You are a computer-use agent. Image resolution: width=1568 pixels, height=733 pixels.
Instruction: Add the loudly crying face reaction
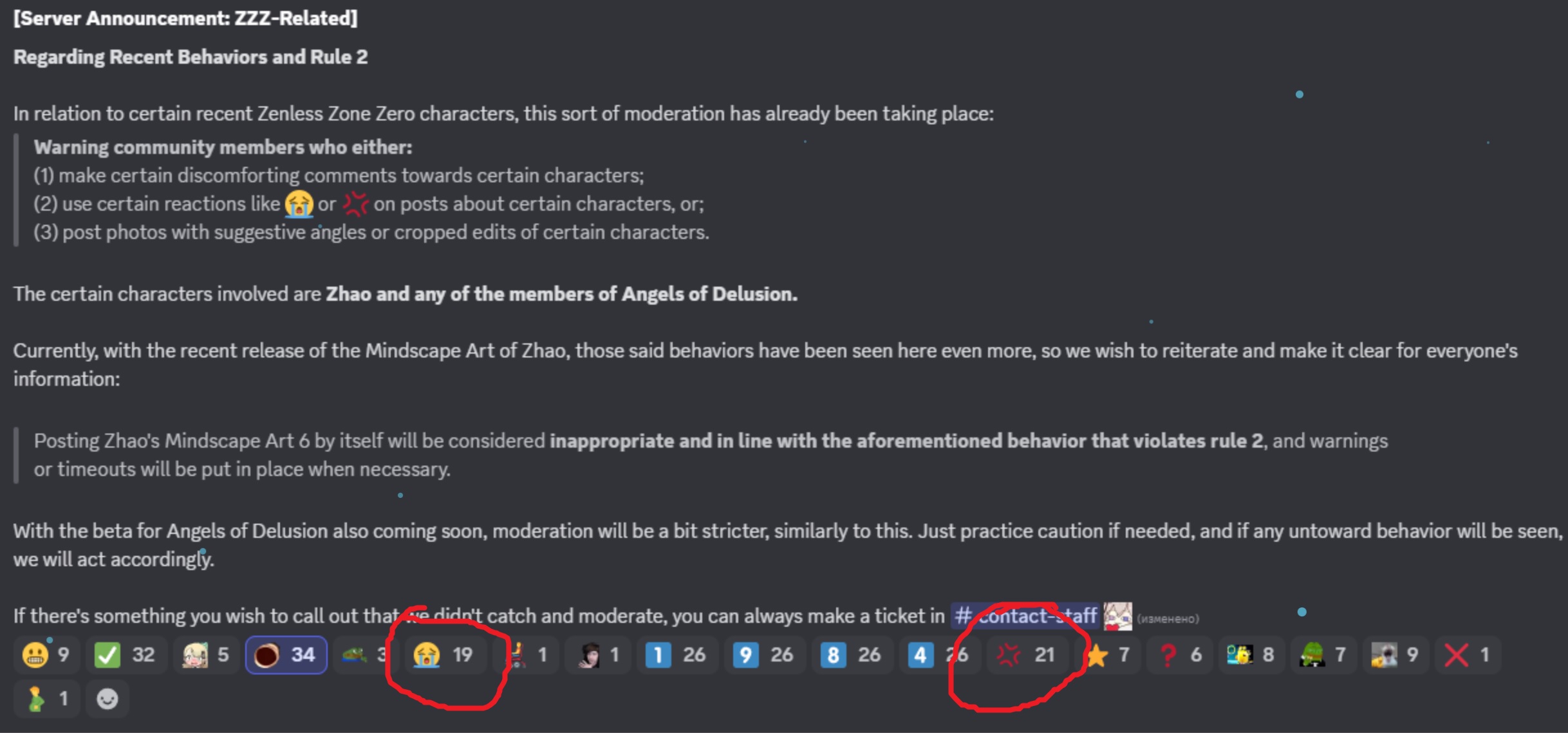click(446, 655)
